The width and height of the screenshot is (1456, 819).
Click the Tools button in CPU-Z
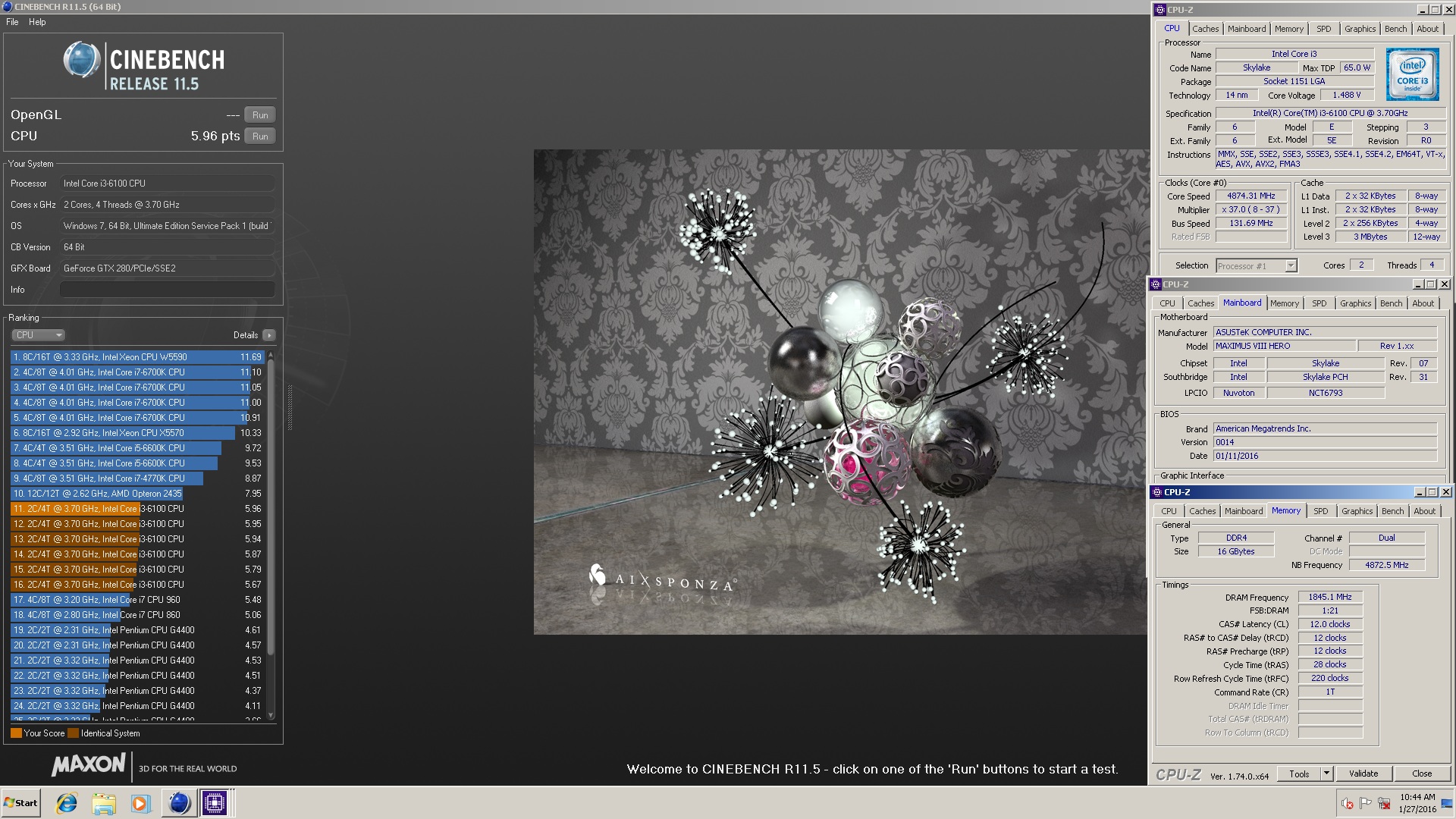click(x=1299, y=774)
